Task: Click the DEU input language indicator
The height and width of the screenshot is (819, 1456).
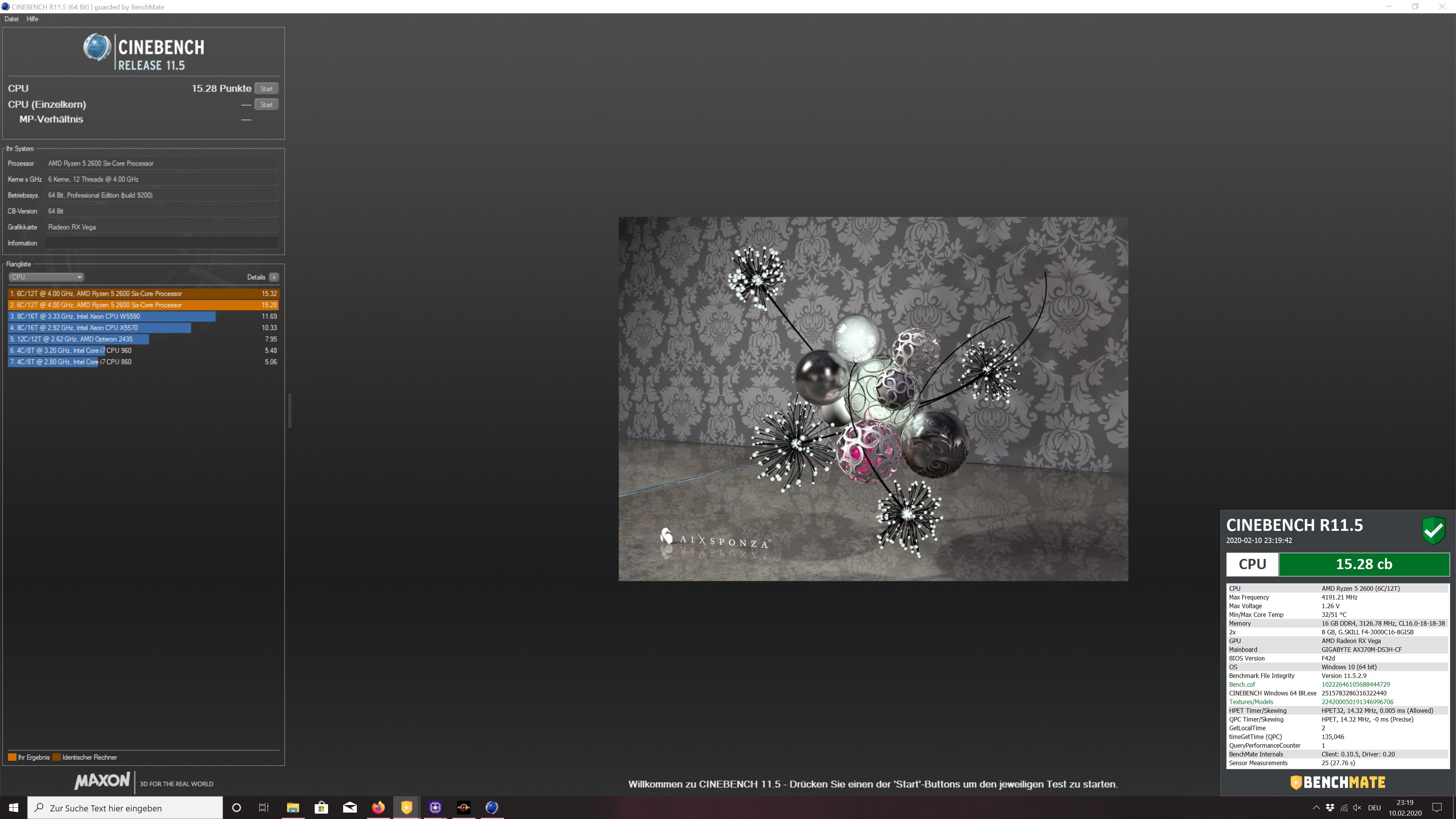Action: click(x=1374, y=808)
